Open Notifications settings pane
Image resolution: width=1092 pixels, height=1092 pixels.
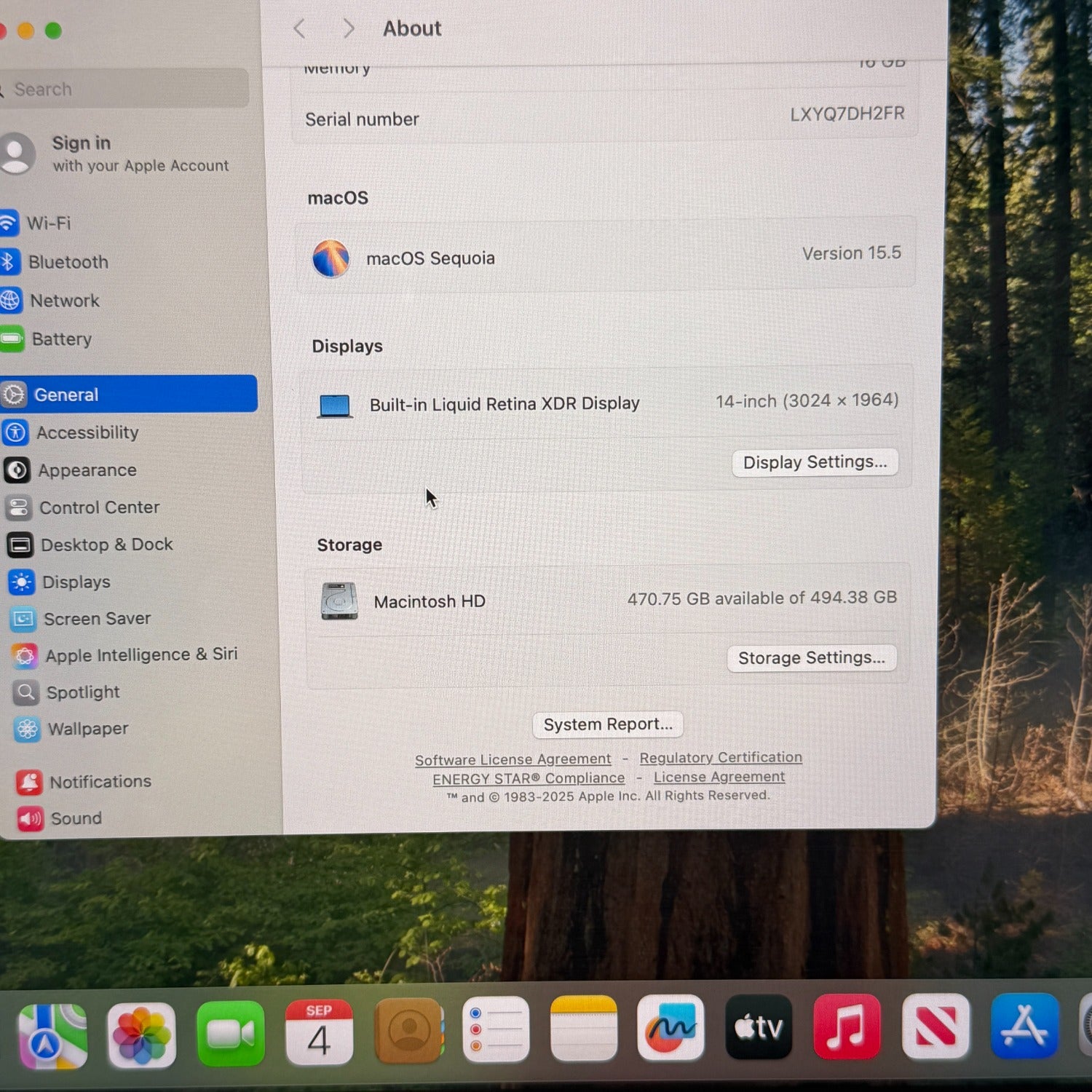click(100, 781)
